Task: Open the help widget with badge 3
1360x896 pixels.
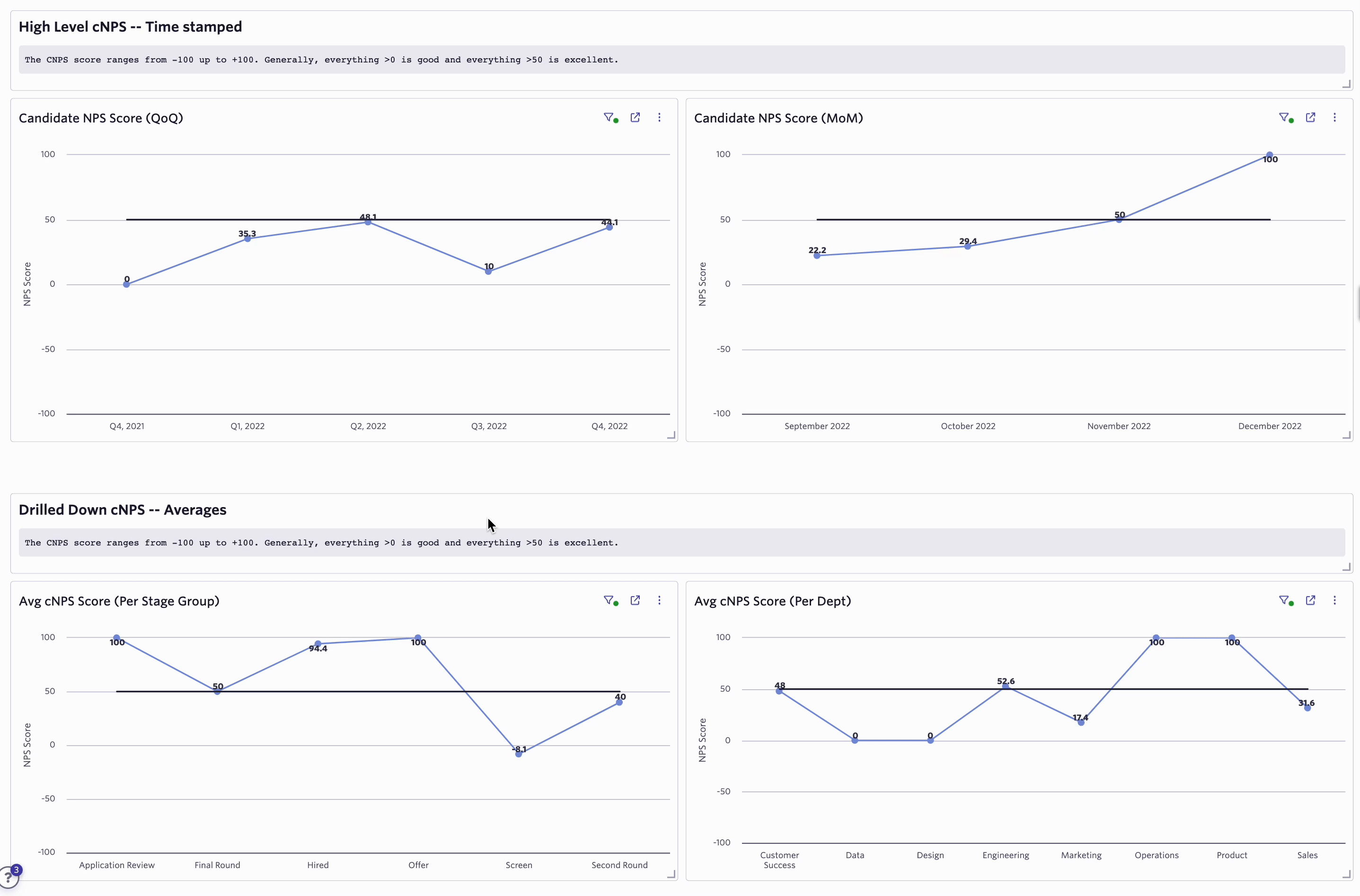Action: pos(8,876)
